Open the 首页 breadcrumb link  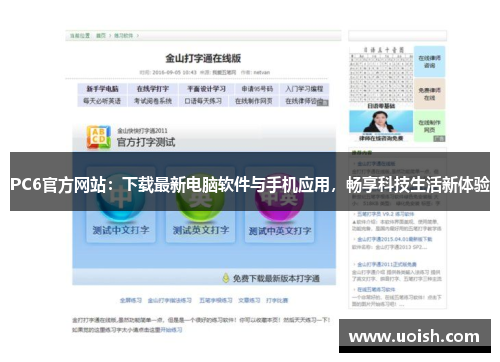point(101,35)
